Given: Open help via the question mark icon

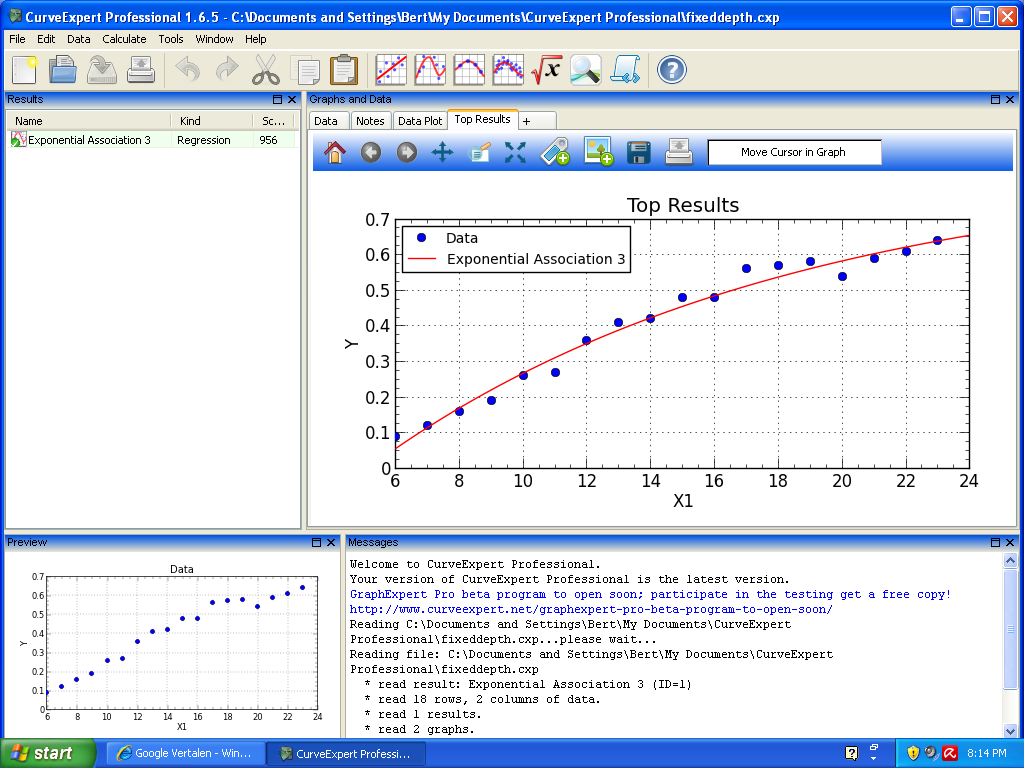Looking at the screenshot, I should coord(672,70).
